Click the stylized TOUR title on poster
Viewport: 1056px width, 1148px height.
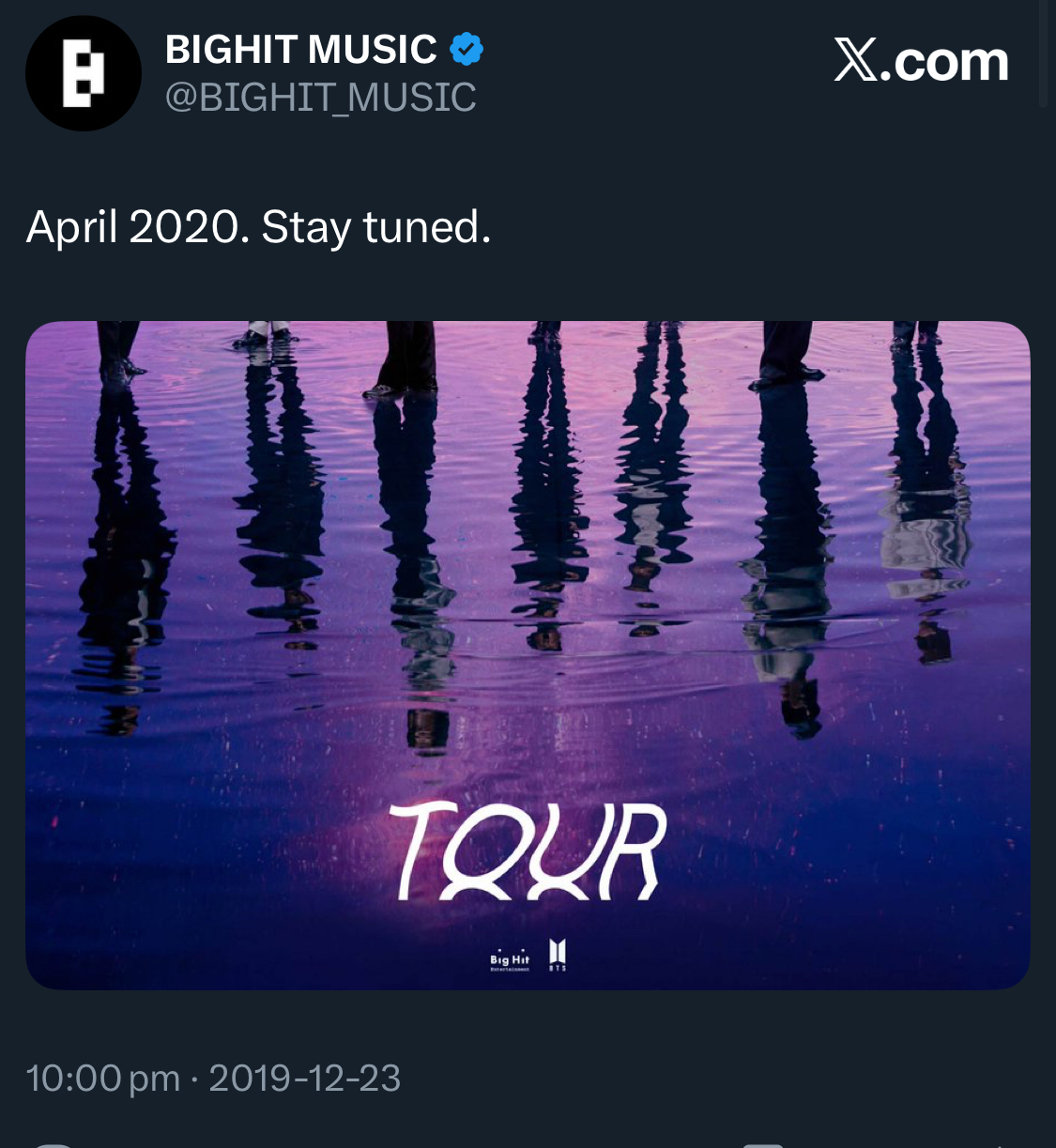pos(528,850)
